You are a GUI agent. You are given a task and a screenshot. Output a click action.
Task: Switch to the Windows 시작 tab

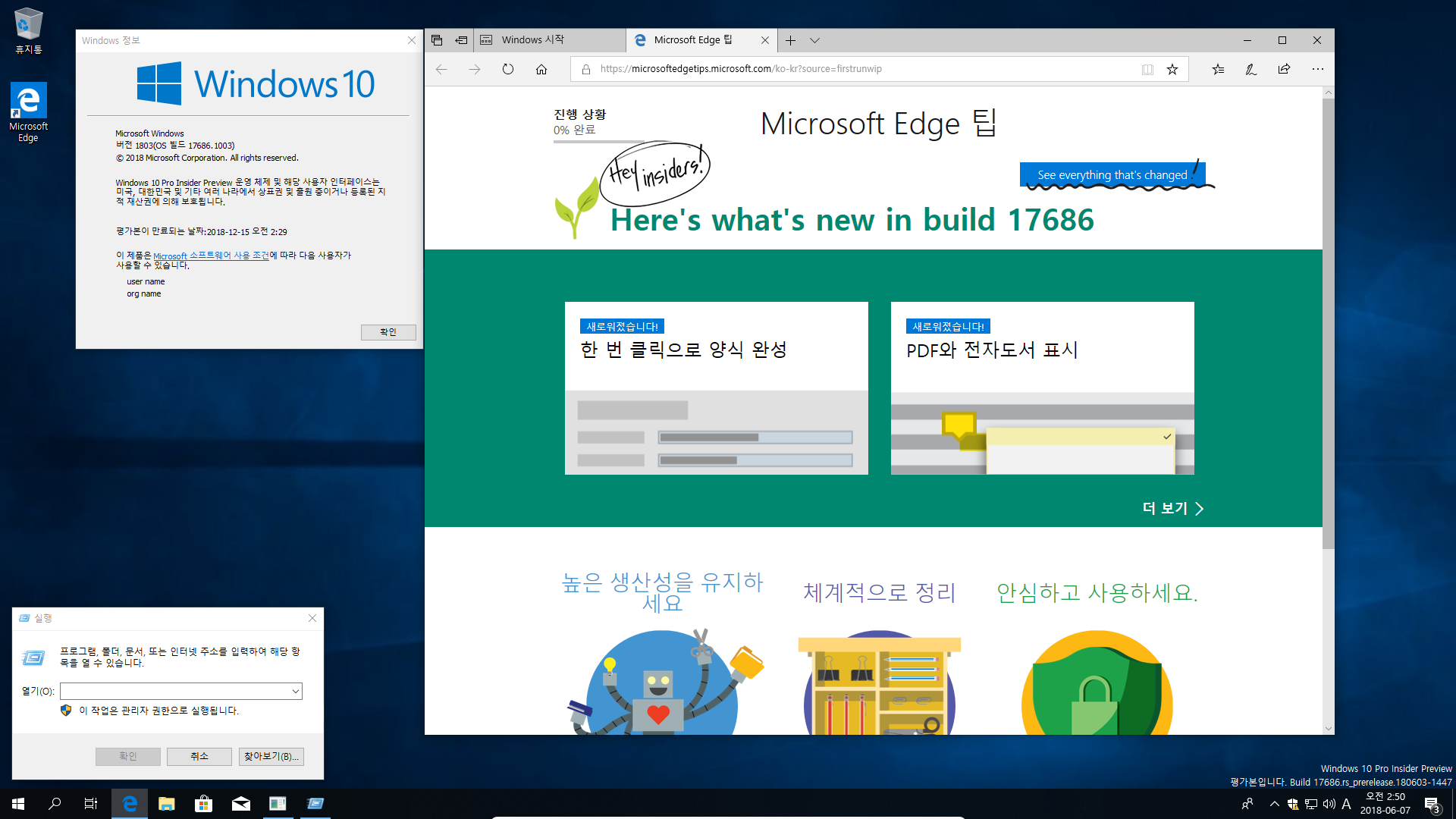point(550,40)
